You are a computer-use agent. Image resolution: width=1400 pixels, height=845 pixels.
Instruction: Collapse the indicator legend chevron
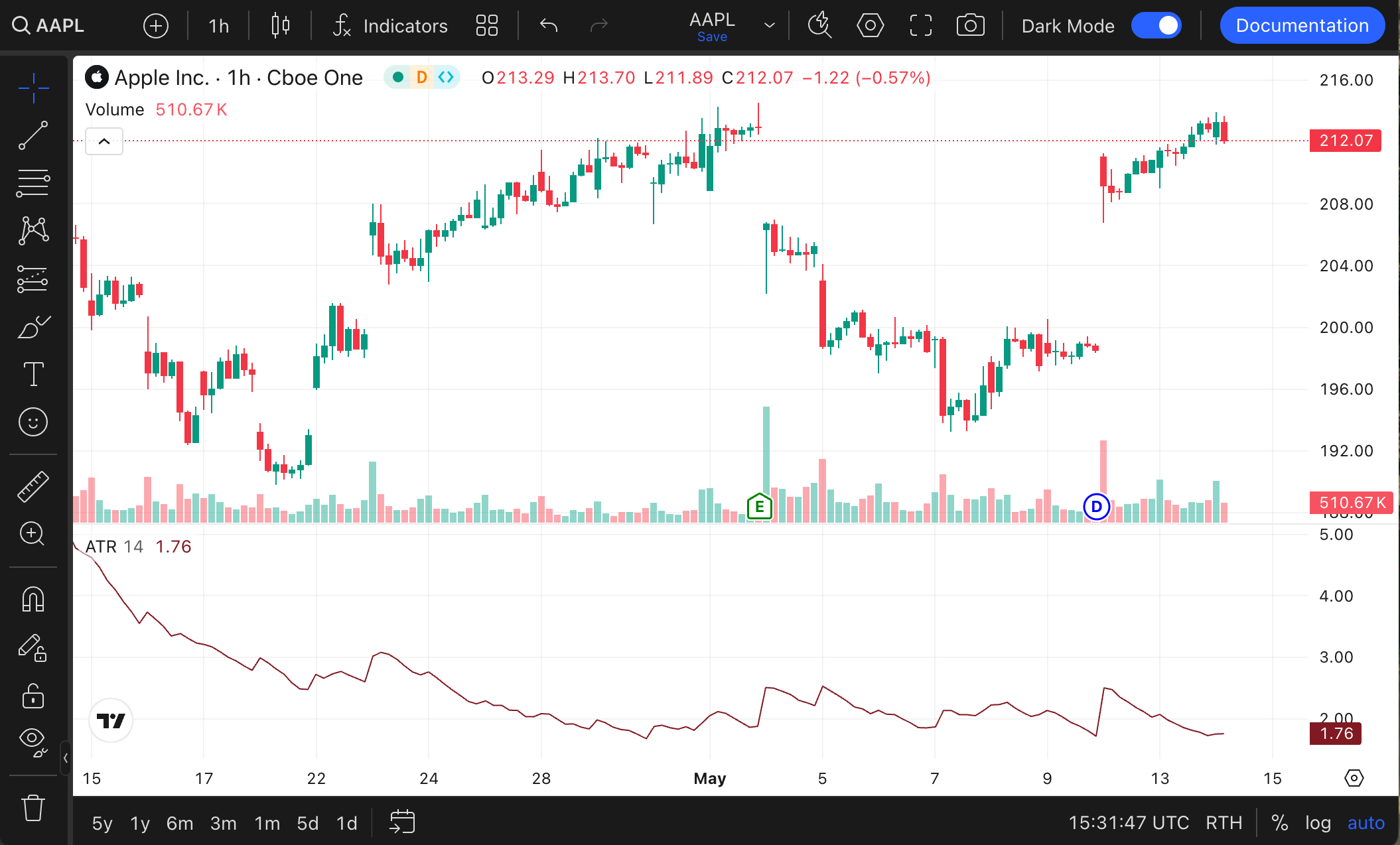[x=104, y=141]
